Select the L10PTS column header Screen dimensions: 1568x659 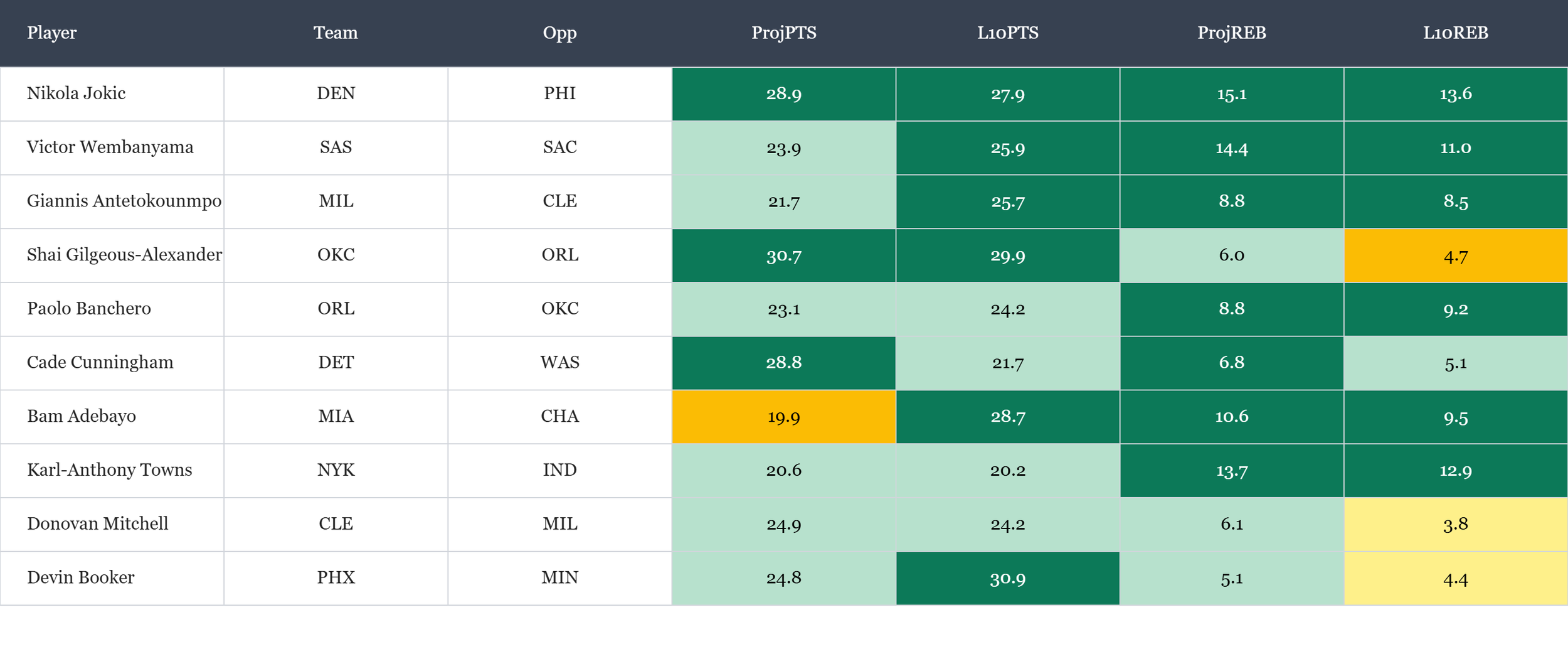pos(1007,33)
